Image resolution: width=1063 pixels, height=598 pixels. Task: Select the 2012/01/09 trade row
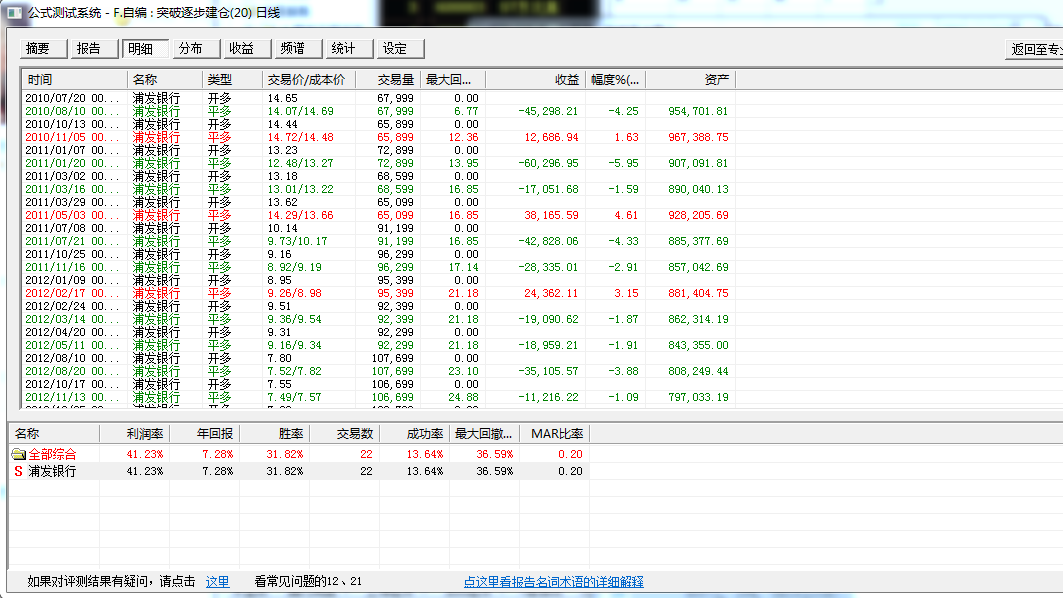tap(378, 280)
